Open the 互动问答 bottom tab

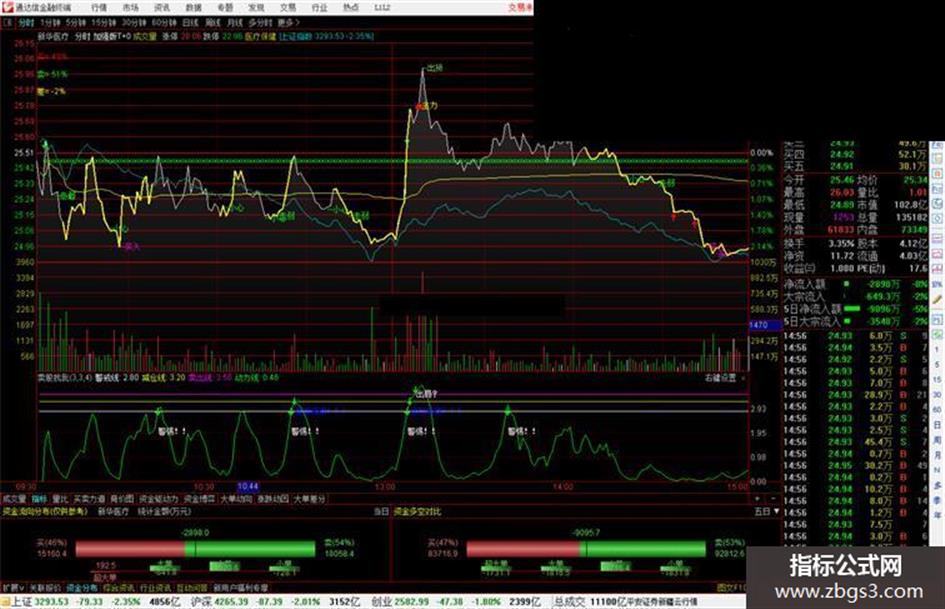click(x=192, y=587)
